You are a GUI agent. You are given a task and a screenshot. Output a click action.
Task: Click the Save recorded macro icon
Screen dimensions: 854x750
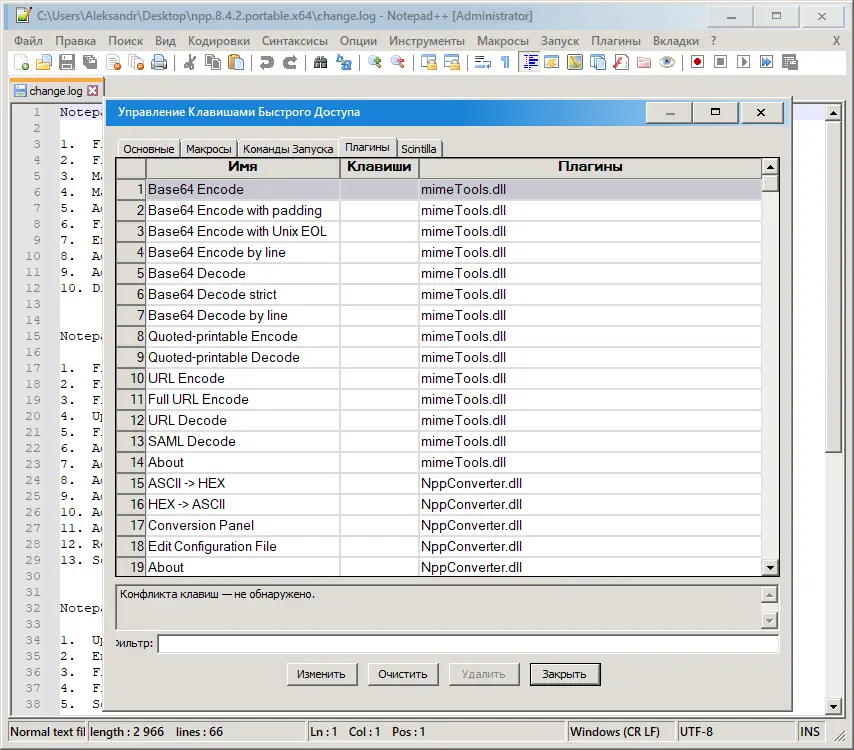(790, 62)
